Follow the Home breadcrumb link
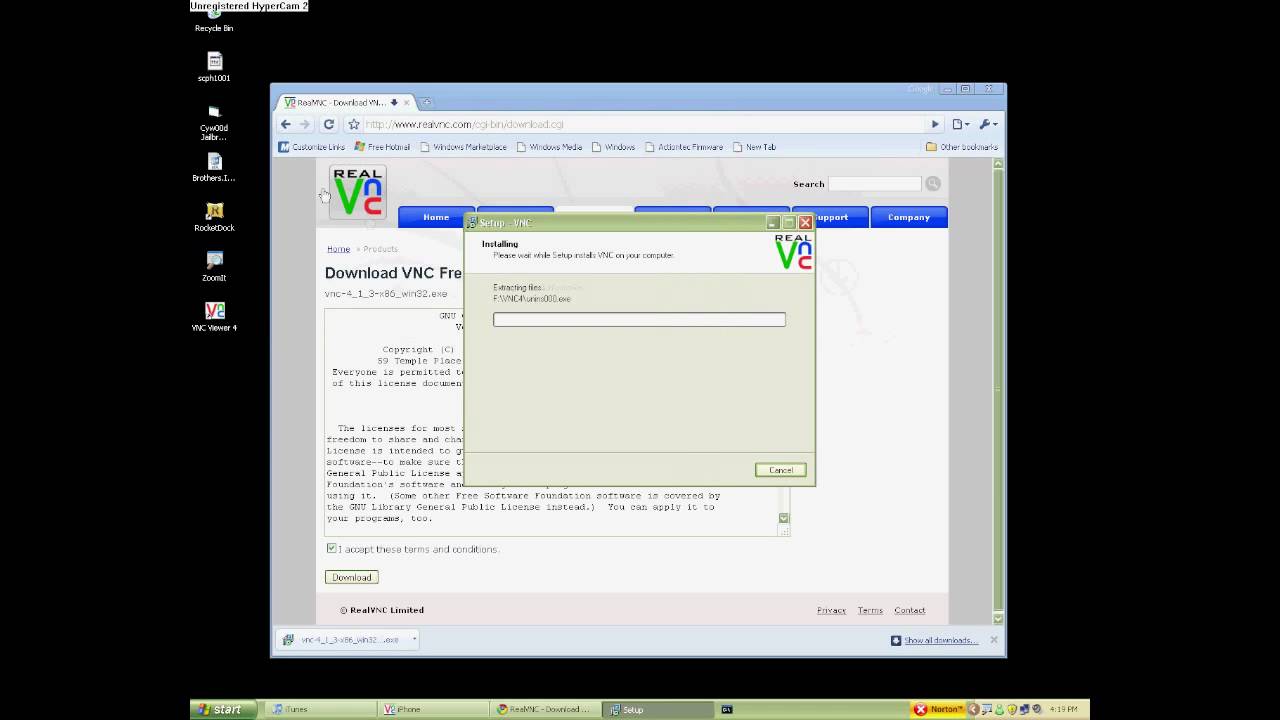 click(x=338, y=249)
